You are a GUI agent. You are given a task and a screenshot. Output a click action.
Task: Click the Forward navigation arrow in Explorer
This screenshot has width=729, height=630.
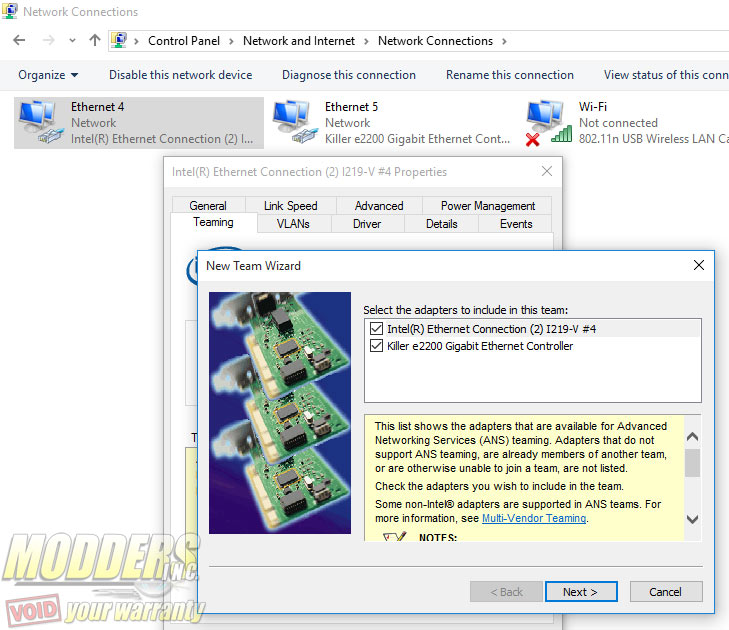(48, 40)
